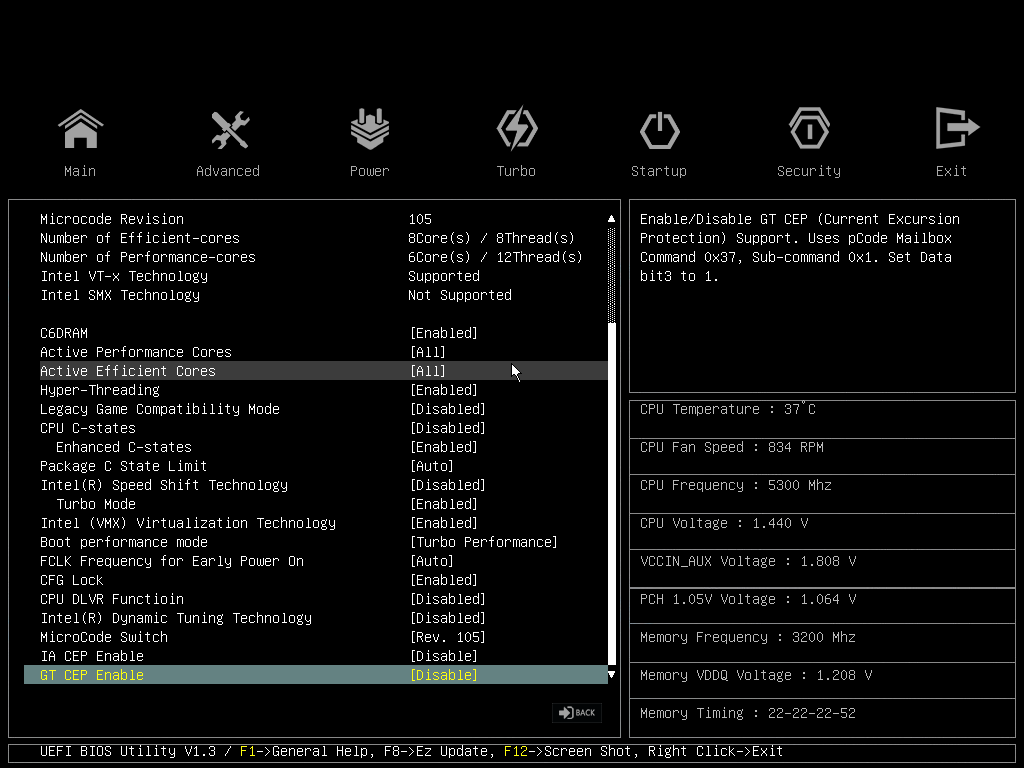The width and height of the screenshot is (1024, 768).
Task: Open the Turbo lightning bolt icon
Action: [x=516, y=130]
